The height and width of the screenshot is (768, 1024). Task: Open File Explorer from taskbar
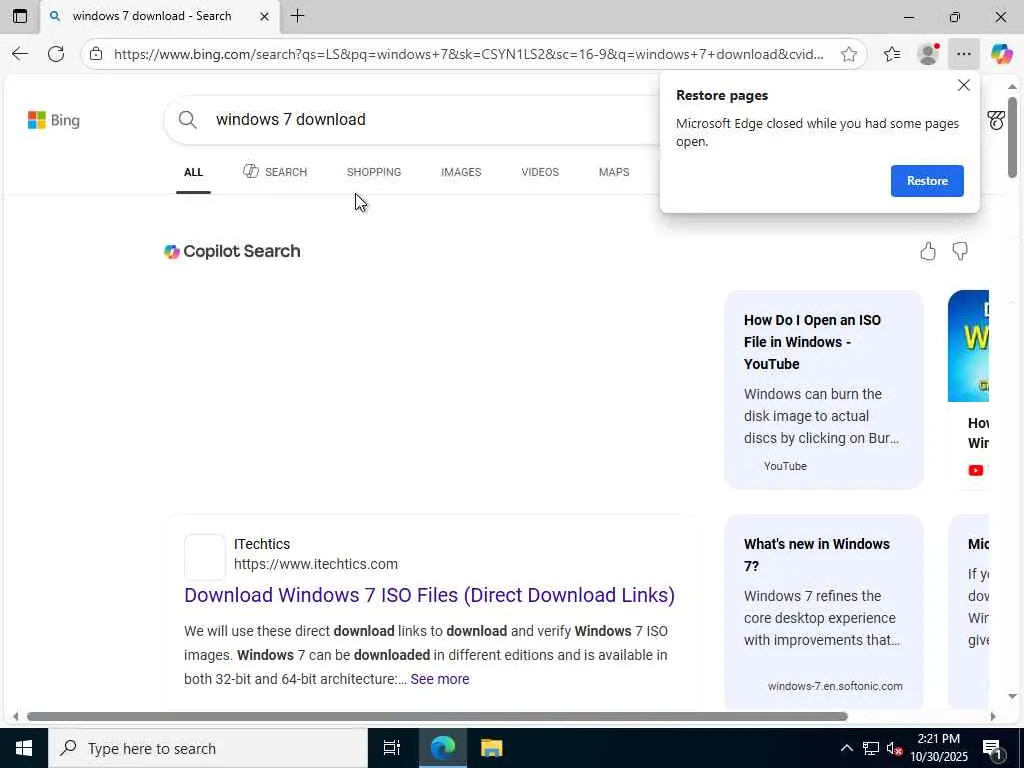point(491,748)
